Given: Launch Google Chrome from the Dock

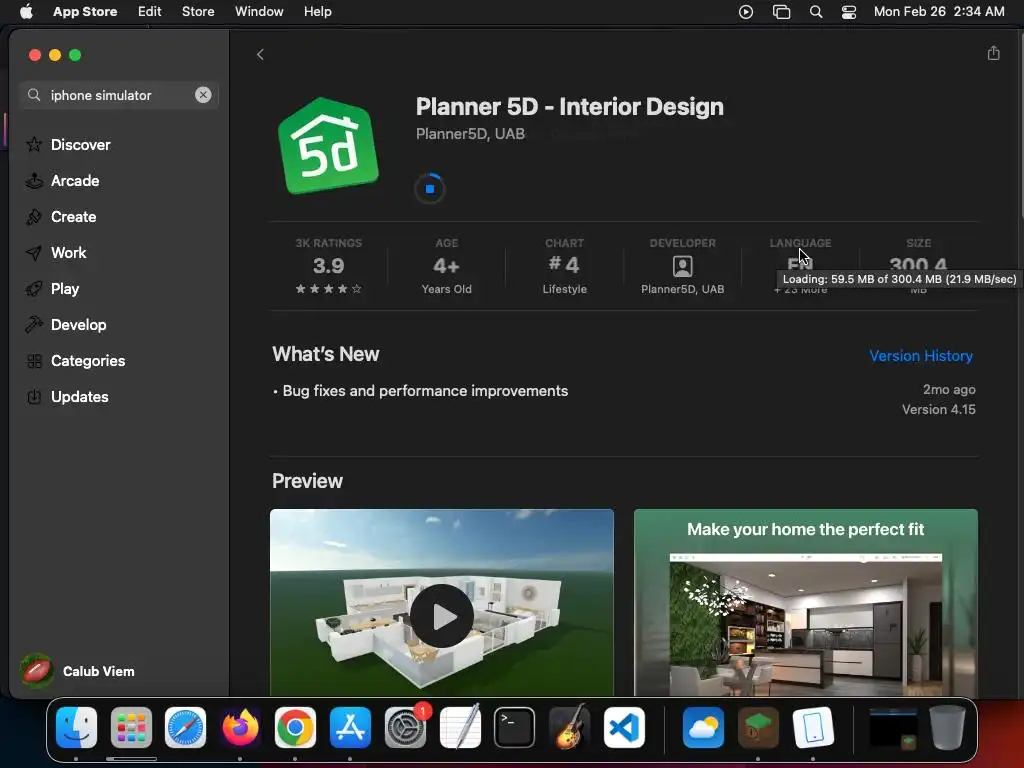Looking at the screenshot, I should point(295,727).
